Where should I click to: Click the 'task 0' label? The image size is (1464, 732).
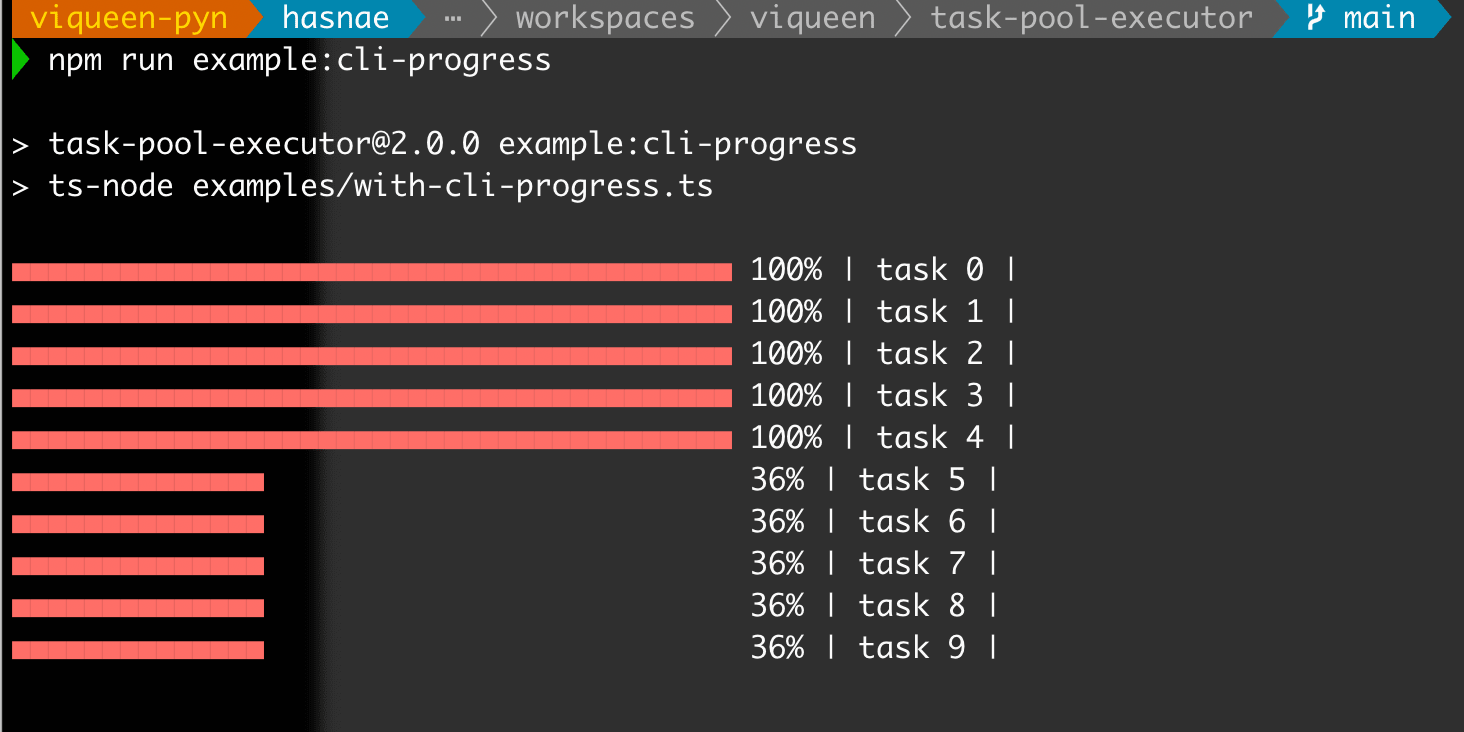pos(930,270)
